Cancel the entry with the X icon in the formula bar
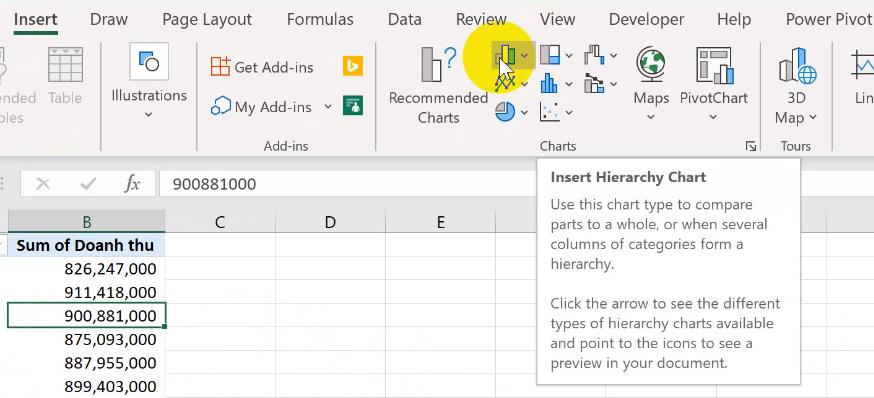874x398 pixels. click(43, 184)
